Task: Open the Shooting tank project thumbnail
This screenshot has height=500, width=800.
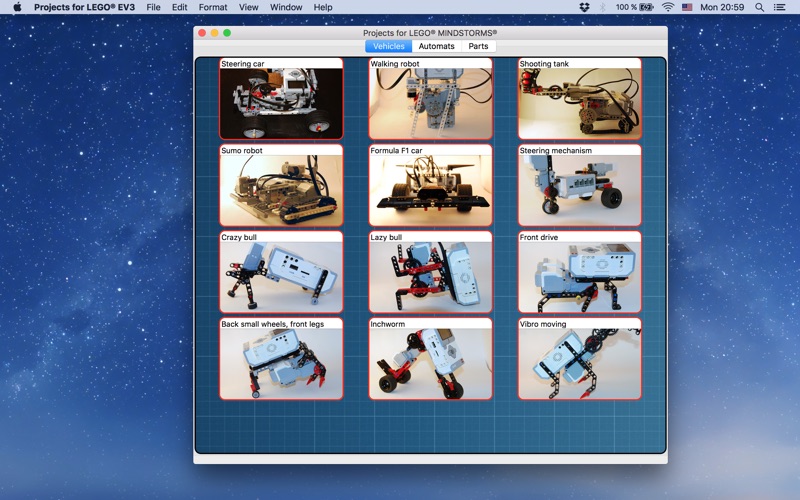Action: [580, 98]
